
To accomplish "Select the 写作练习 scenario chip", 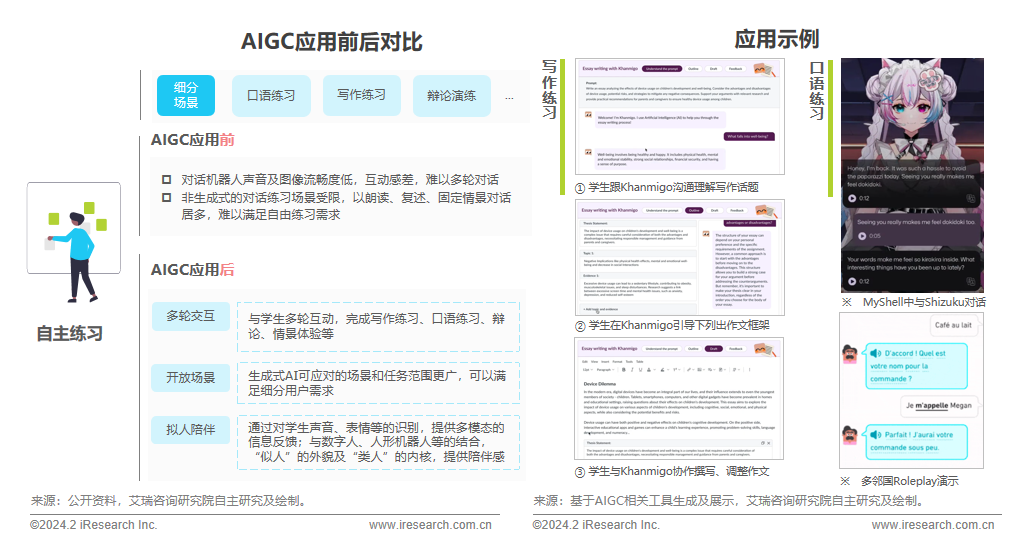I will (x=362, y=96).
